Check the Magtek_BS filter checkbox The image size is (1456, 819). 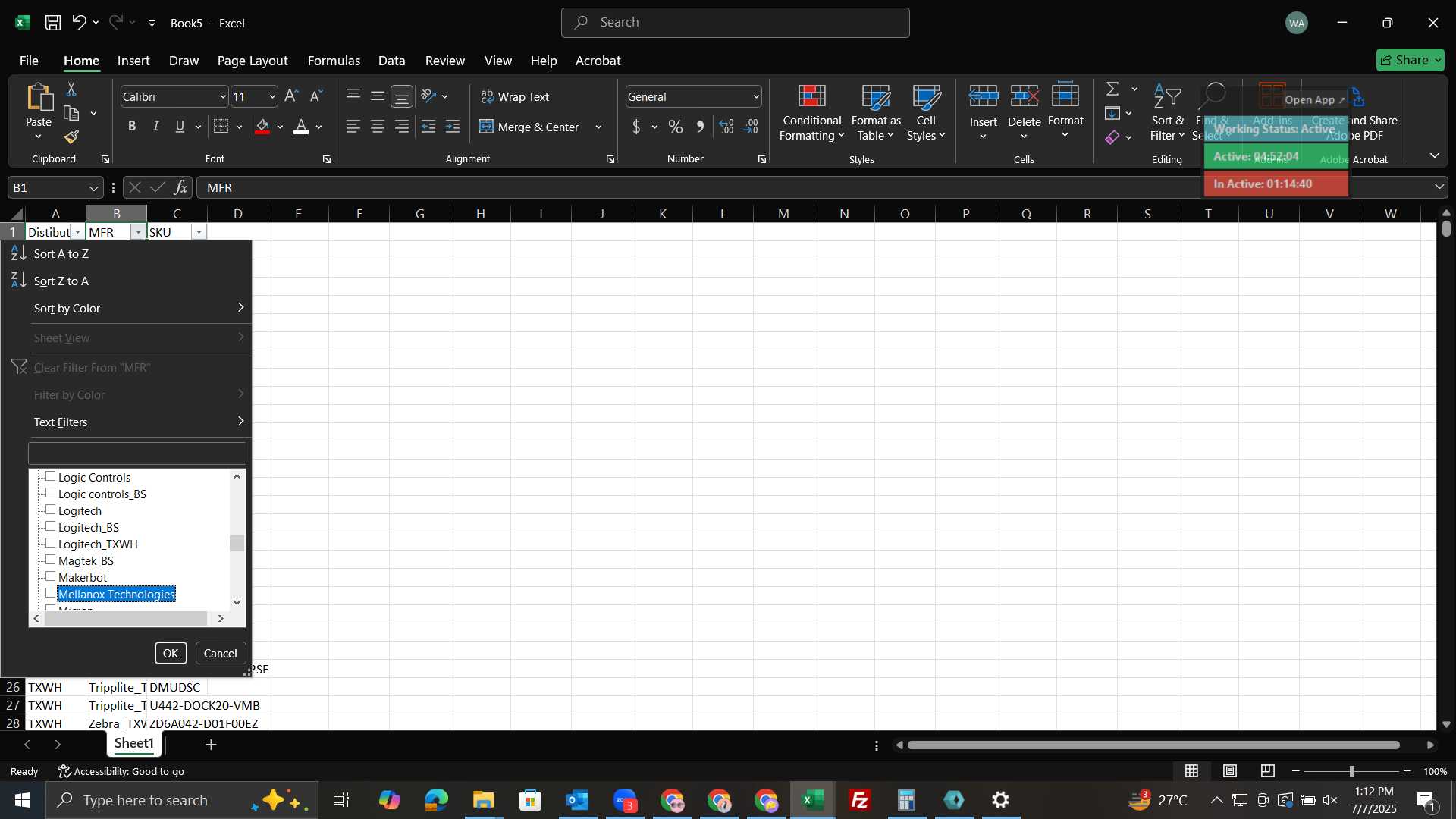(51, 560)
